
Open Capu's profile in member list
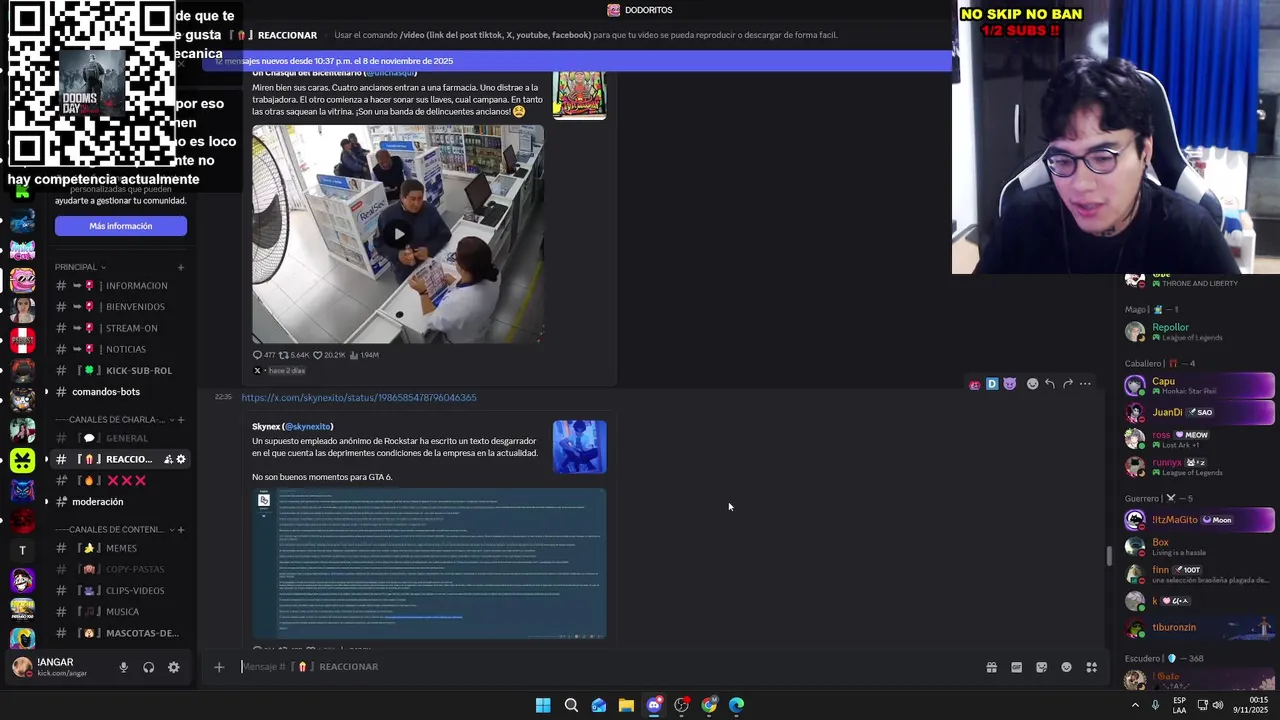pos(1198,385)
